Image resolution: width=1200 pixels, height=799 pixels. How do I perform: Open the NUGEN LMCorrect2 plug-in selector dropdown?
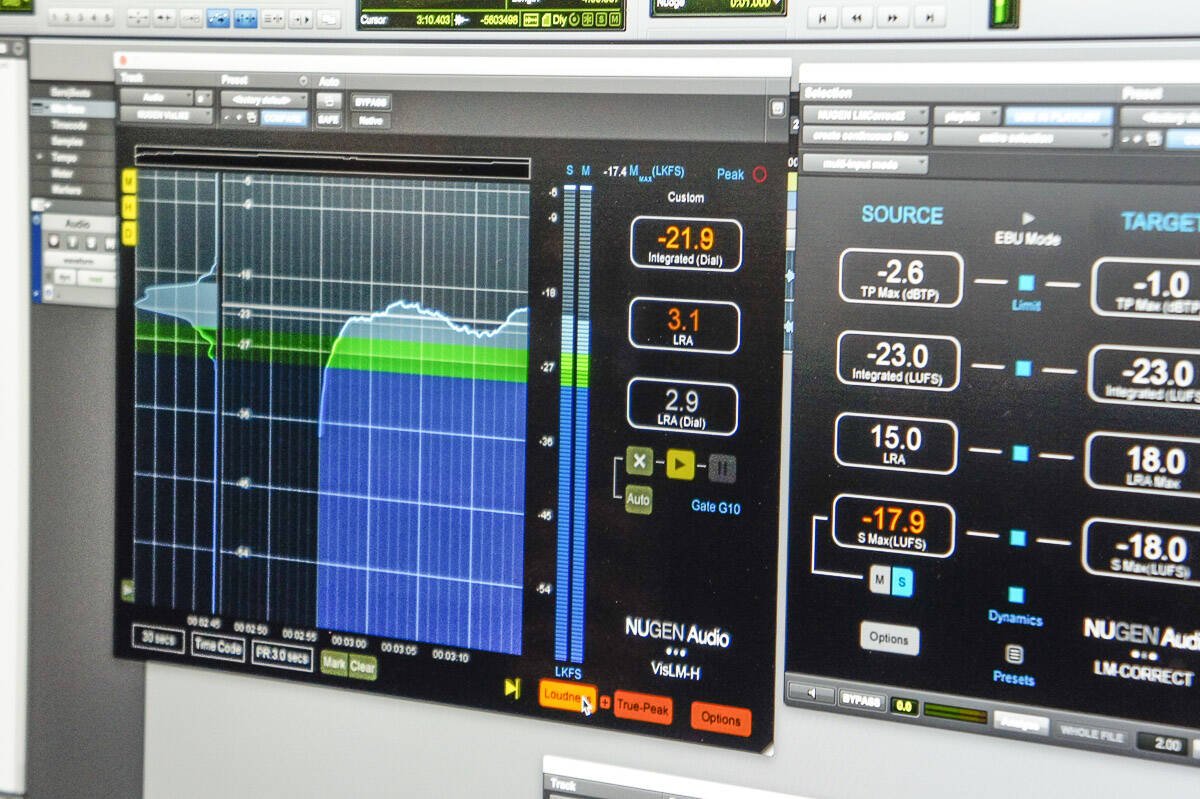(865, 115)
